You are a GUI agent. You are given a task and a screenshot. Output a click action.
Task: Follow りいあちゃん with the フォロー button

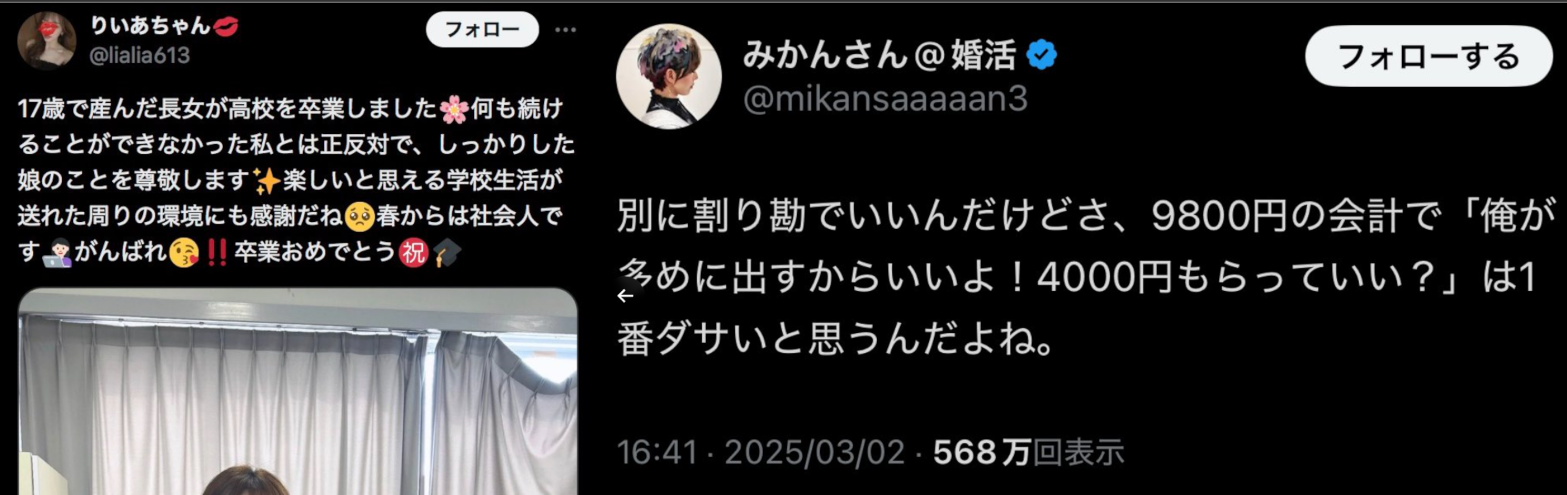coord(482,30)
